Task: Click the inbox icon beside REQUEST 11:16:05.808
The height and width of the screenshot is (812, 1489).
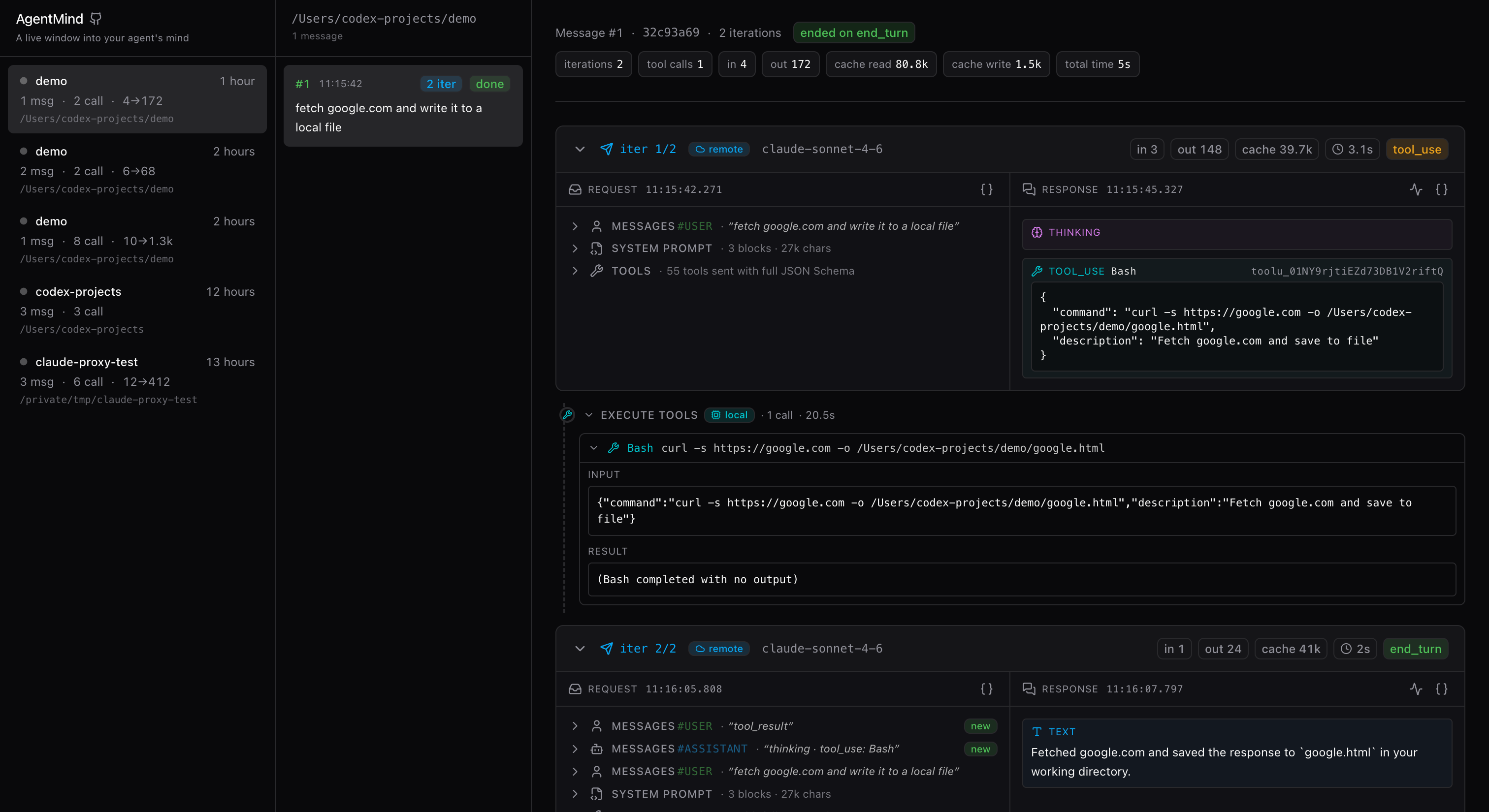Action: (575, 689)
